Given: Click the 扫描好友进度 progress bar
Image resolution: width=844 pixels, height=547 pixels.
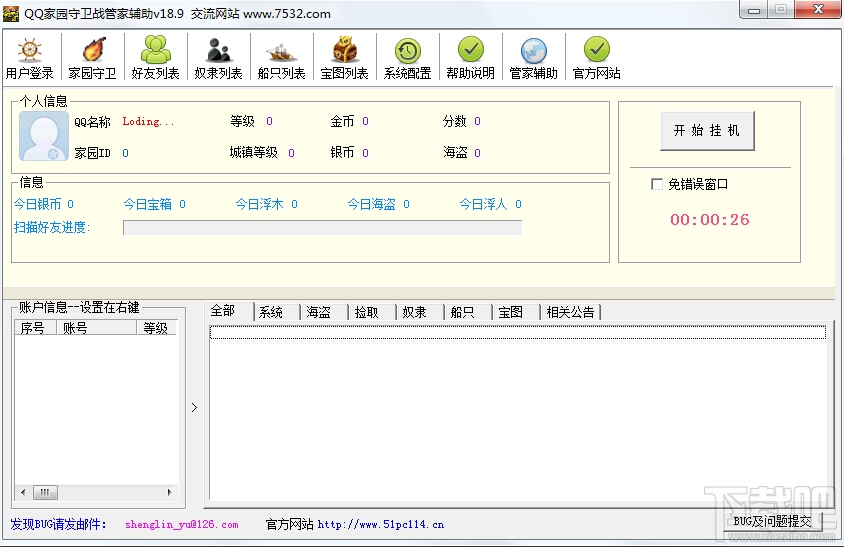Looking at the screenshot, I should pos(322,228).
